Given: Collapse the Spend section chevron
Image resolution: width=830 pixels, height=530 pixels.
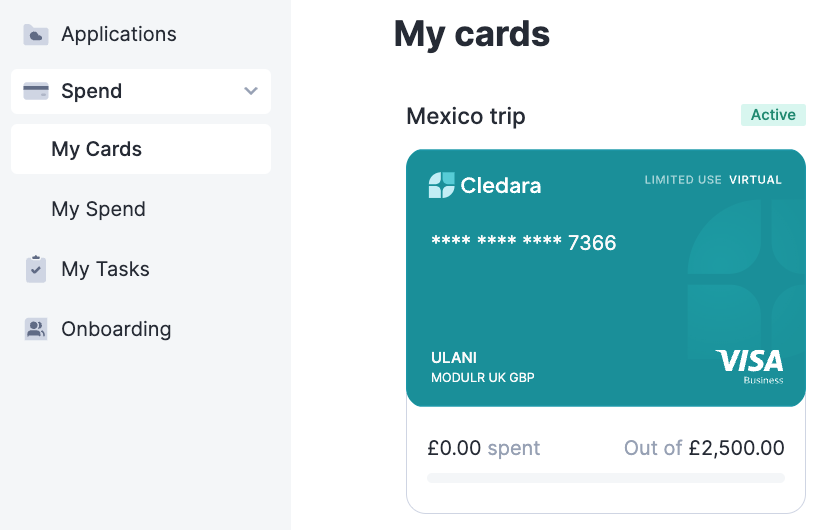Looking at the screenshot, I should [x=251, y=91].
